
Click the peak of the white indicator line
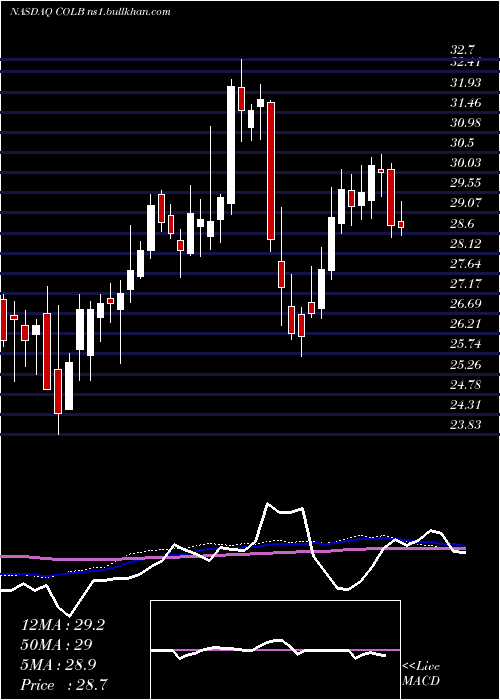(268, 504)
